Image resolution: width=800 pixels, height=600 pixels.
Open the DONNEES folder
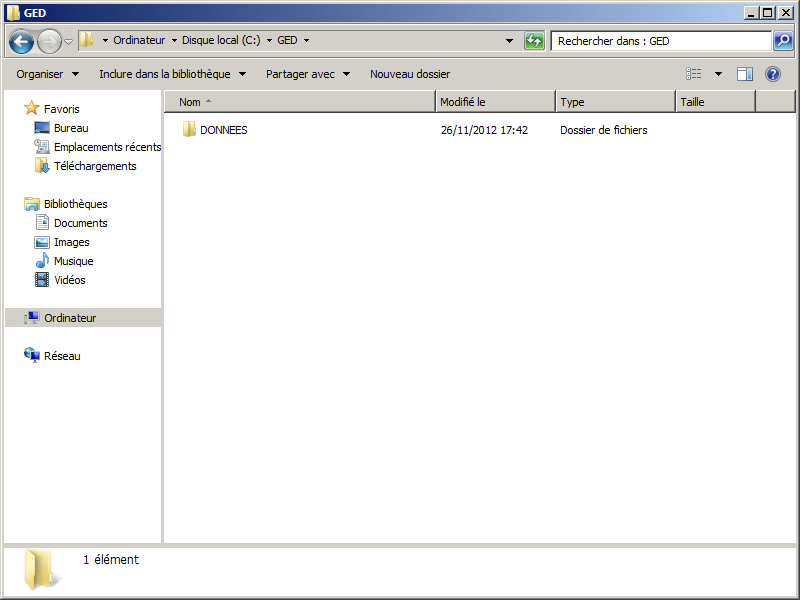tap(223, 130)
